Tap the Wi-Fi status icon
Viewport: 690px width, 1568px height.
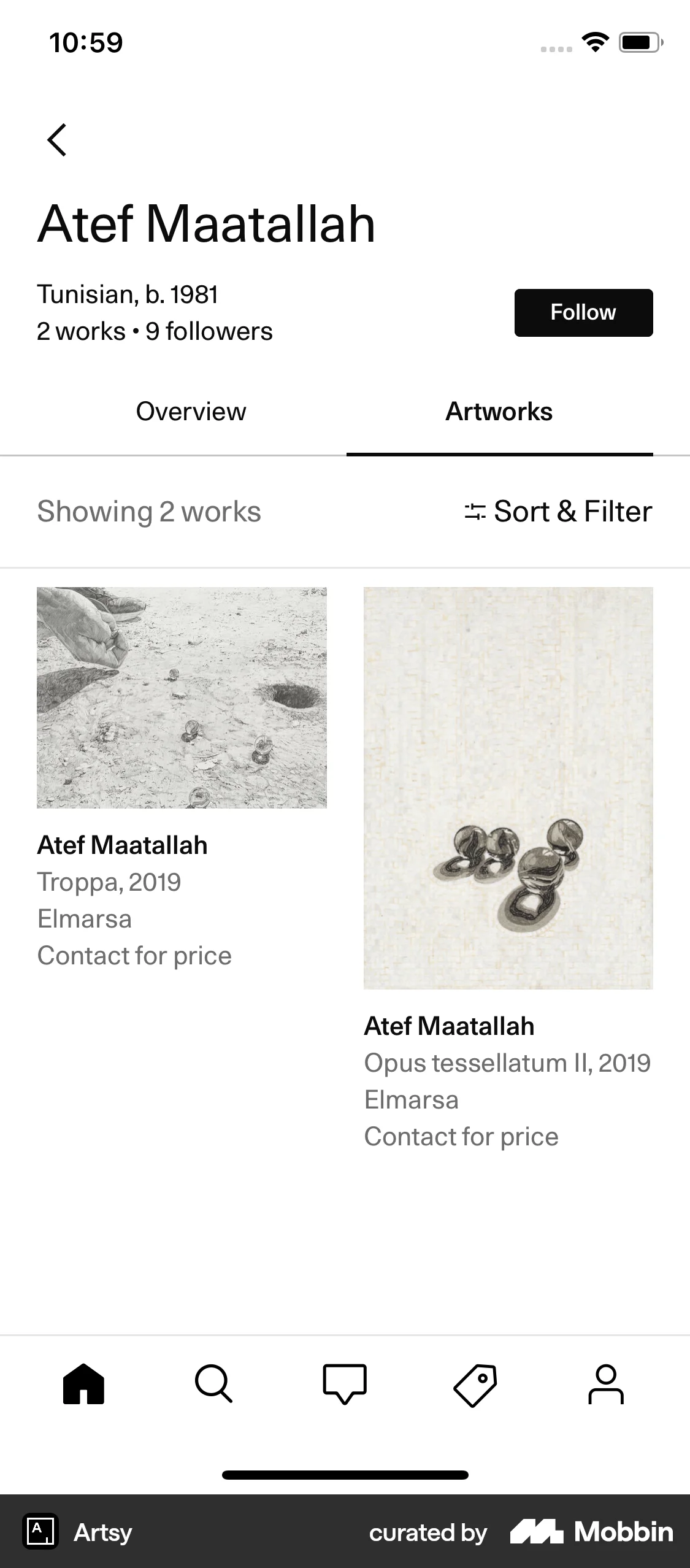click(x=595, y=42)
